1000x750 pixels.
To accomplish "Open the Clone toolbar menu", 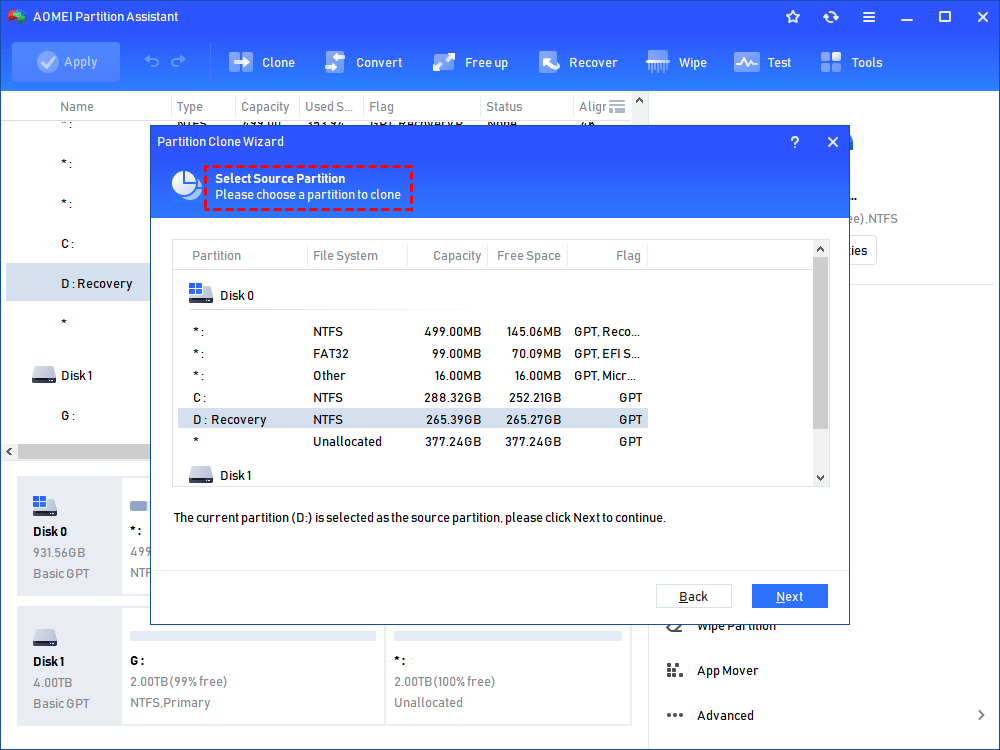I will 261,62.
